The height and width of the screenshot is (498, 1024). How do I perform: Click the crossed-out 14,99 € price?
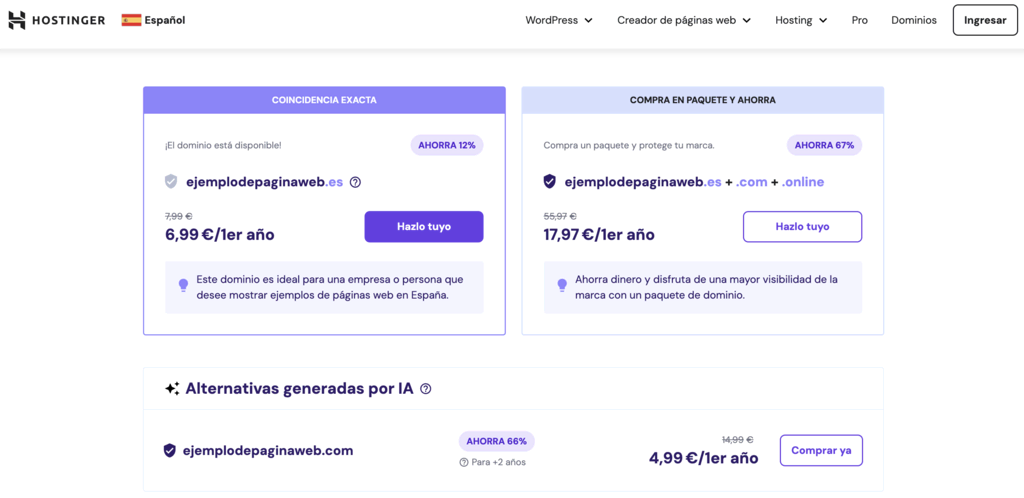point(737,439)
